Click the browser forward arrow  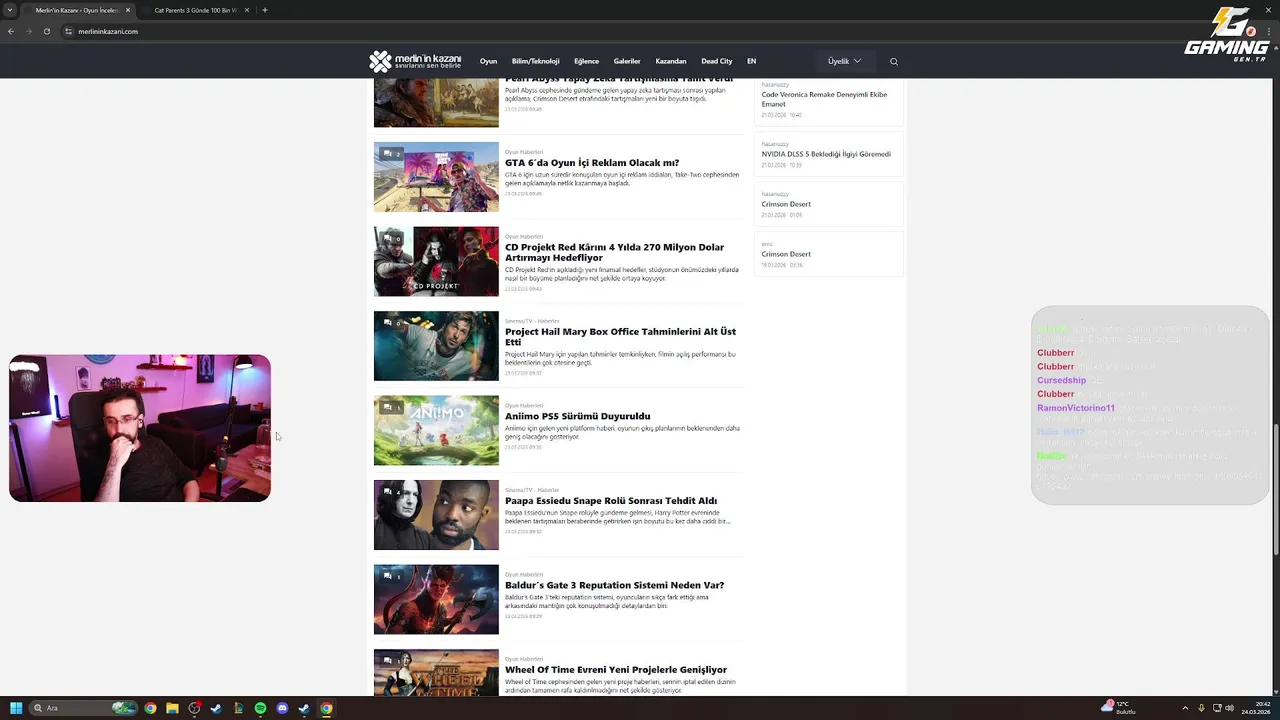(28, 31)
